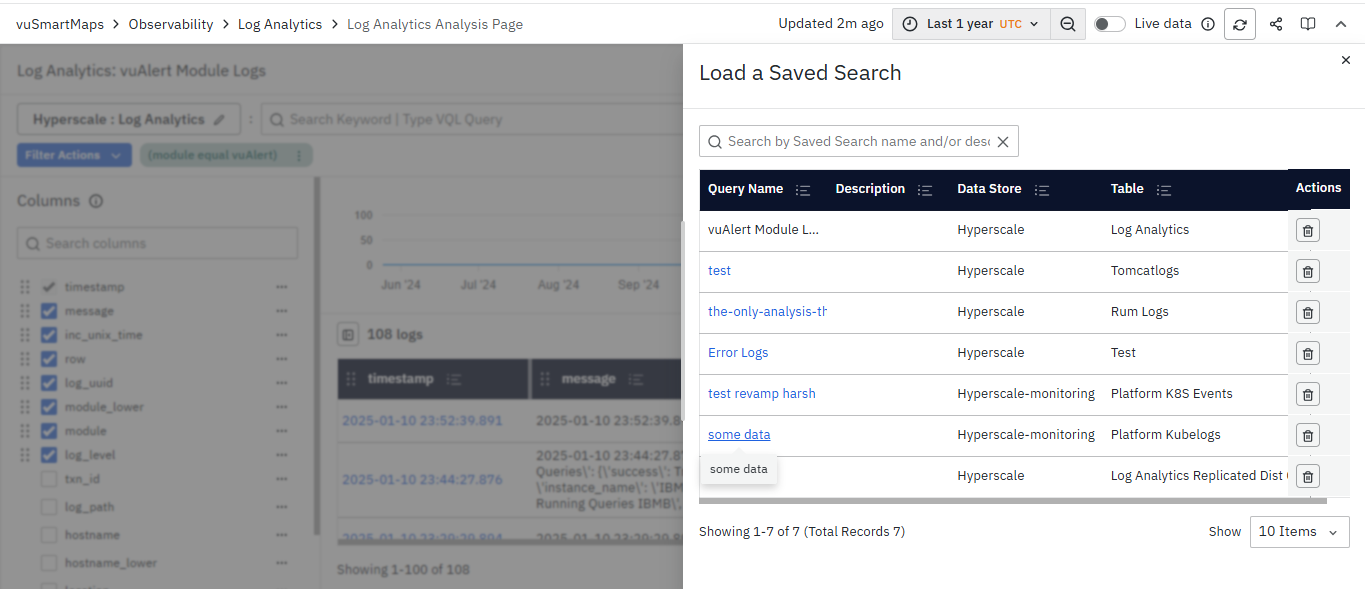Toggle the Live data switch

click(1109, 24)
